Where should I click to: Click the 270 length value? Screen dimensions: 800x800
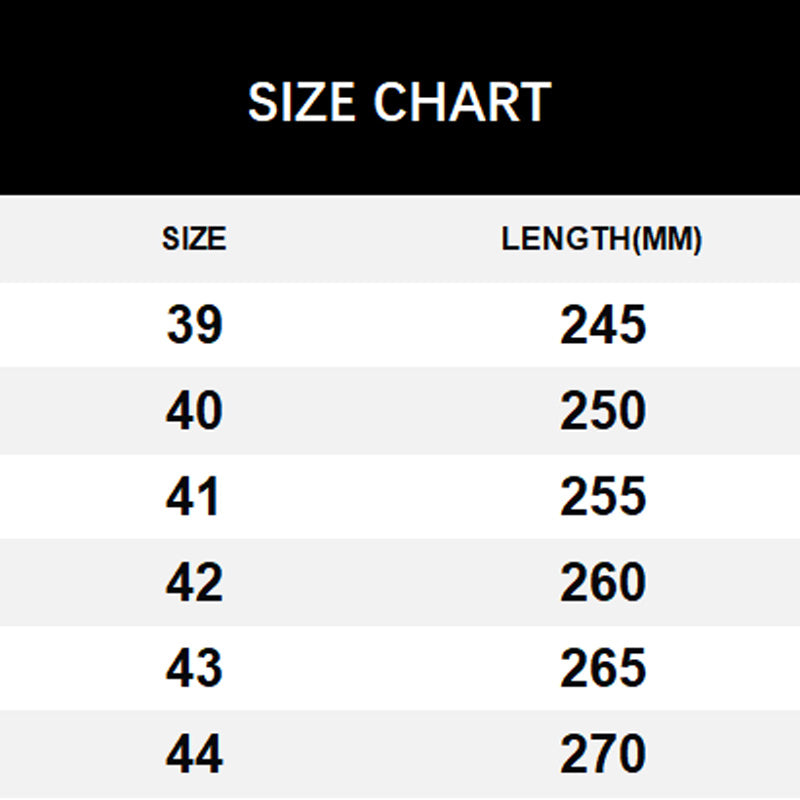603,755
